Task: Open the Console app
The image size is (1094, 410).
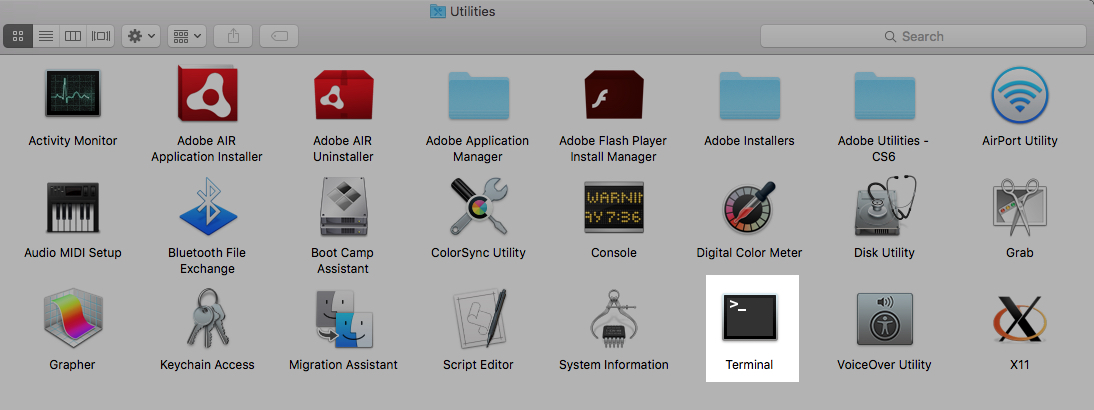Action: click(613, 208)
